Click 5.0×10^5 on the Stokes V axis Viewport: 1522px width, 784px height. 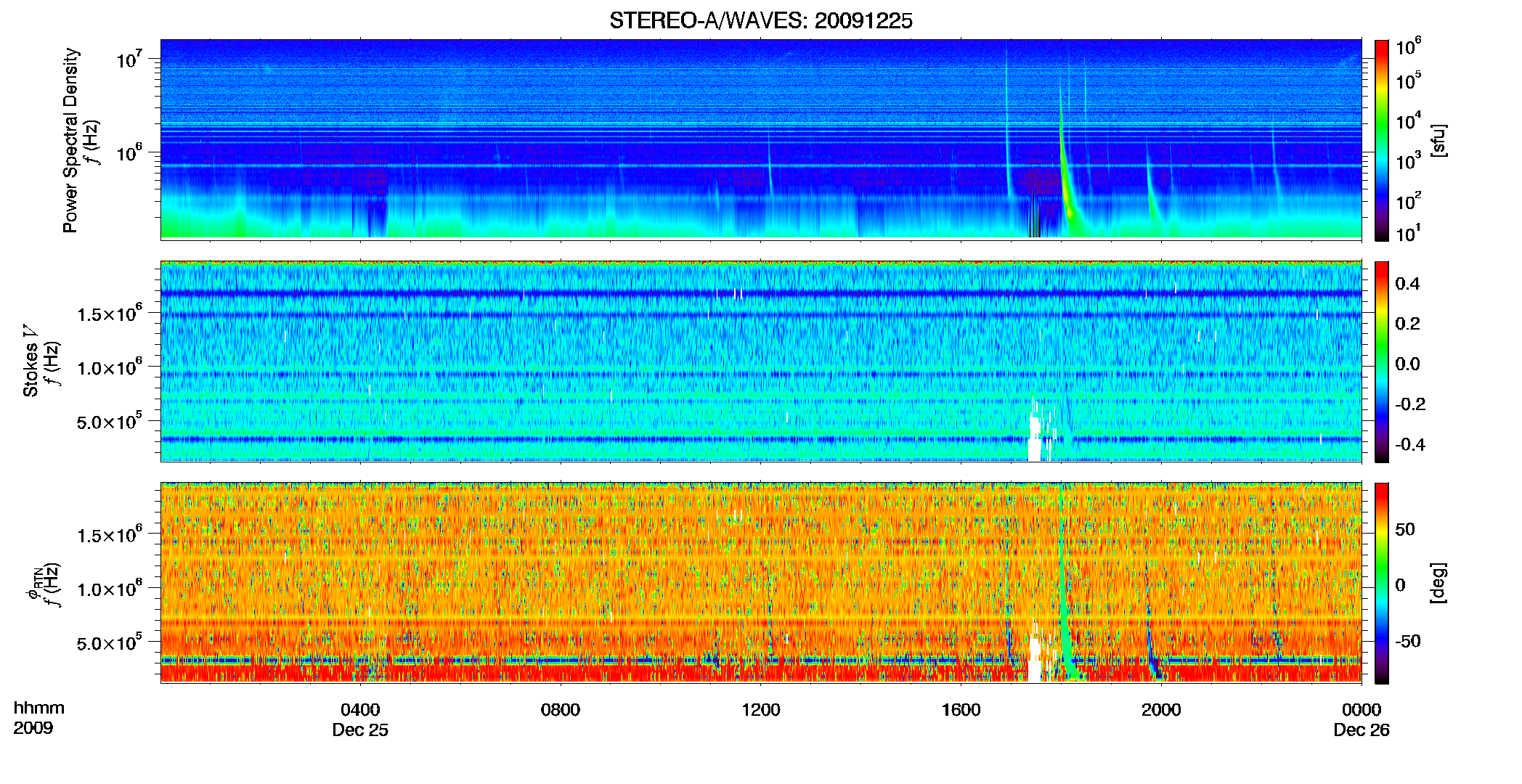(x=110, y=421)
